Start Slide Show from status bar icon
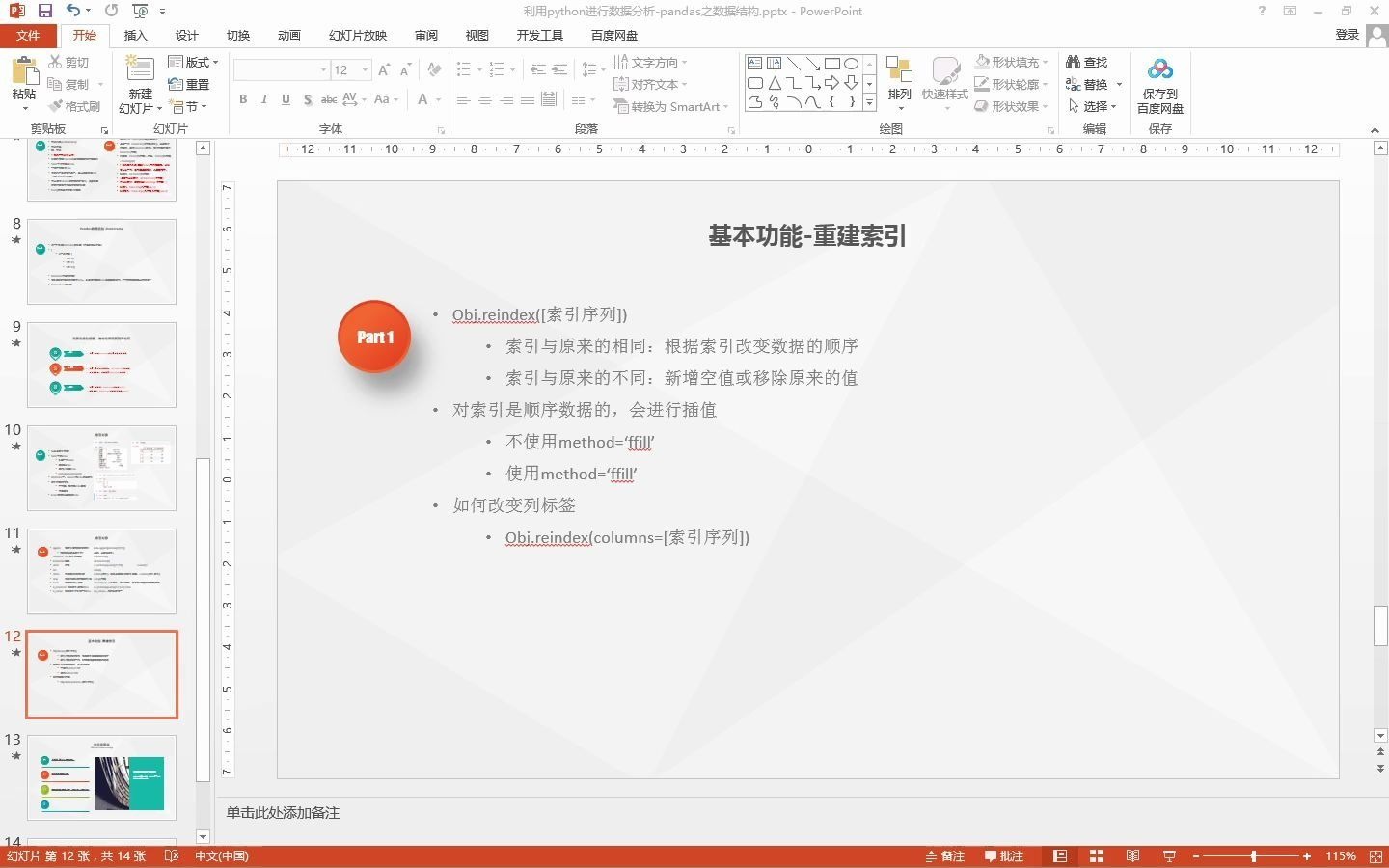Screen dimensions: 1389x868 [1169, 856]
